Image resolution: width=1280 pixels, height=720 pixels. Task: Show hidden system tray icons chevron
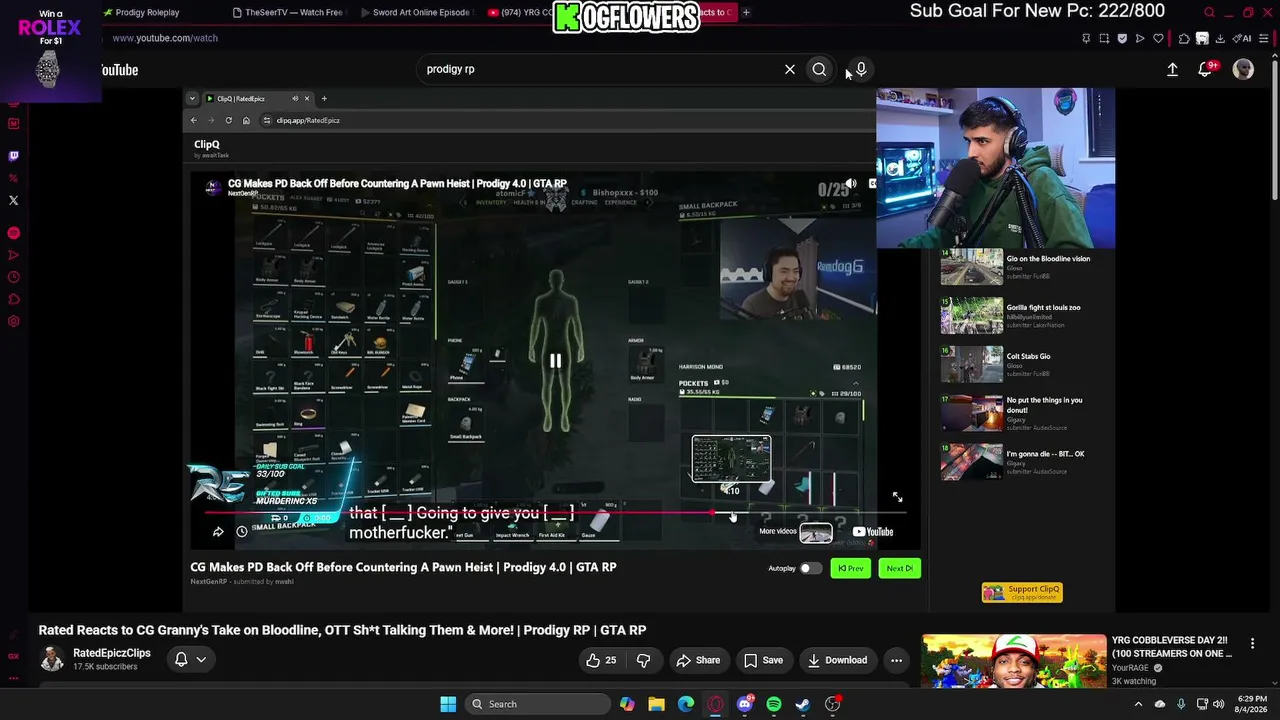point(1138,704)
